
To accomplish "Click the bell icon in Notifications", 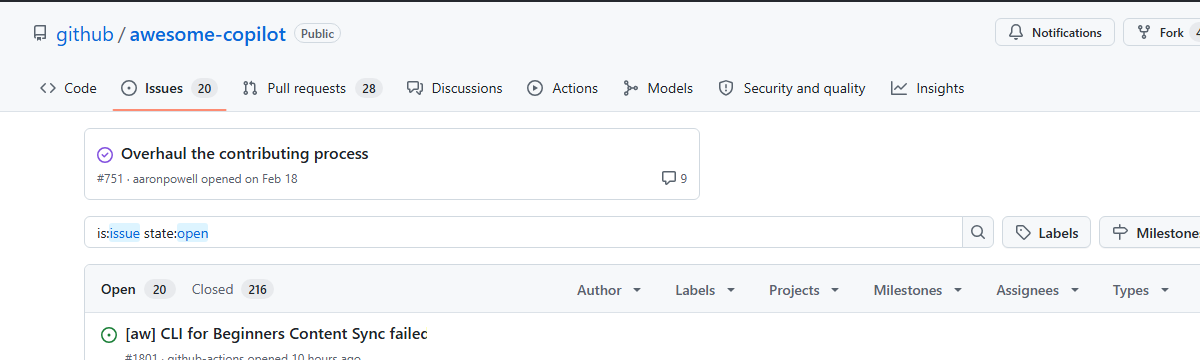I will 1016,33.
